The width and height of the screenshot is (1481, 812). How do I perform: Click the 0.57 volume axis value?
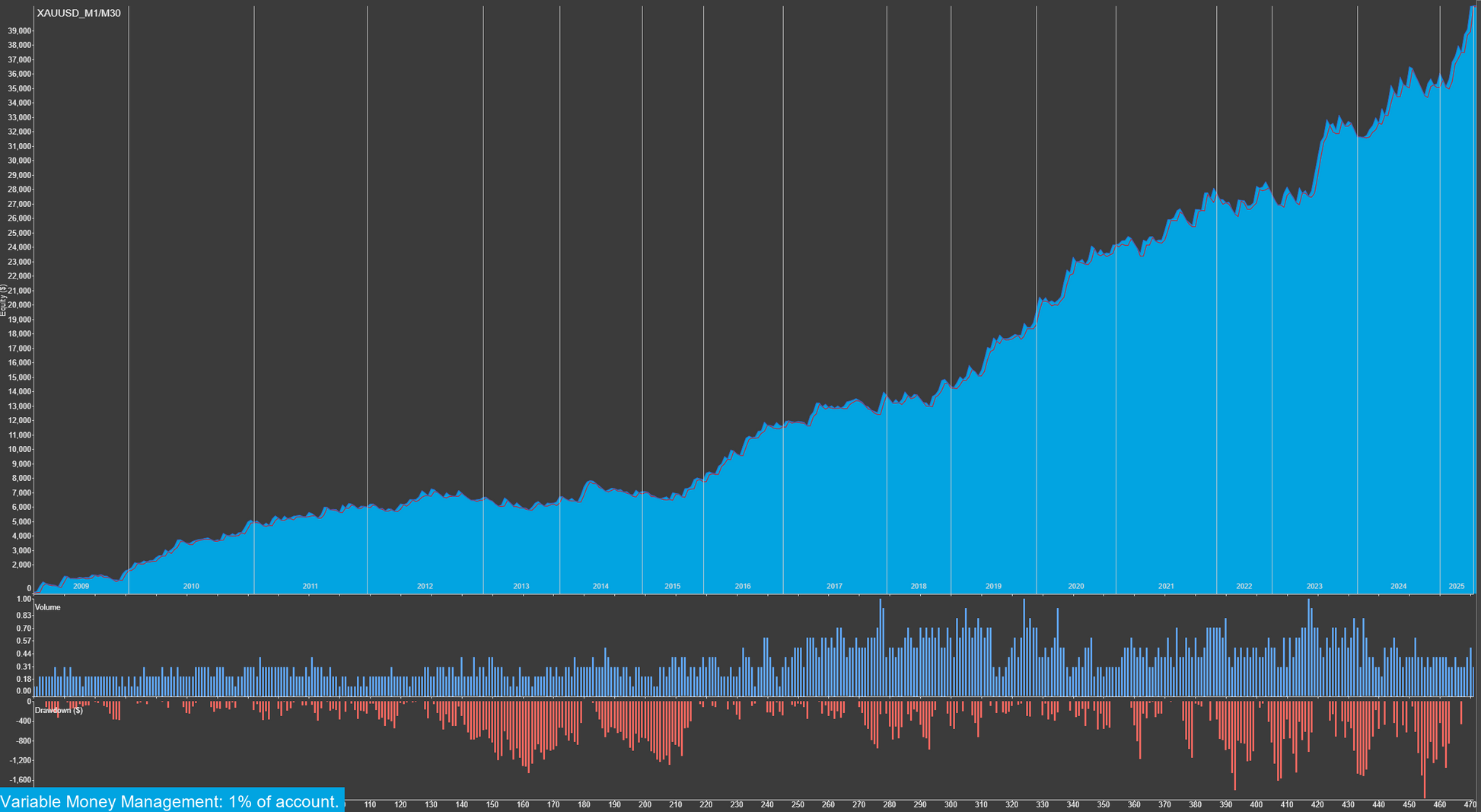[x=24, y=641]
